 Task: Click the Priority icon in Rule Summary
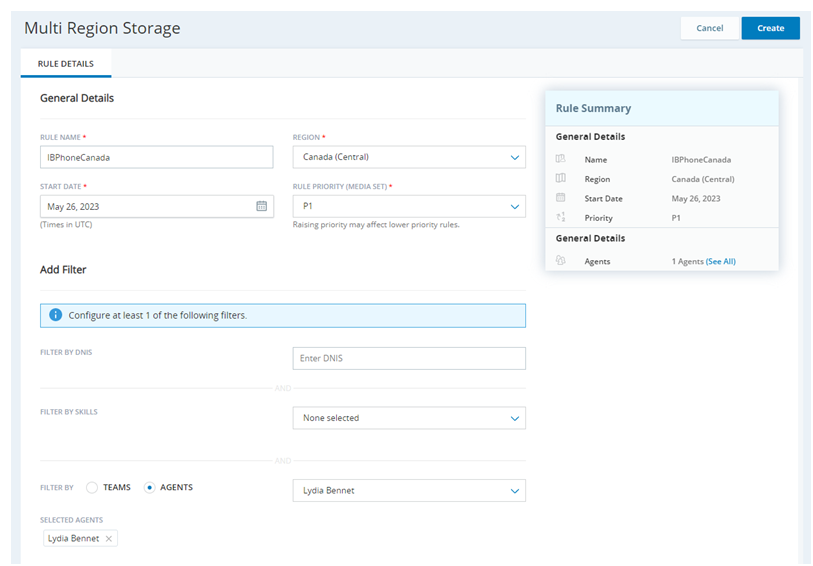click(560, 217)
